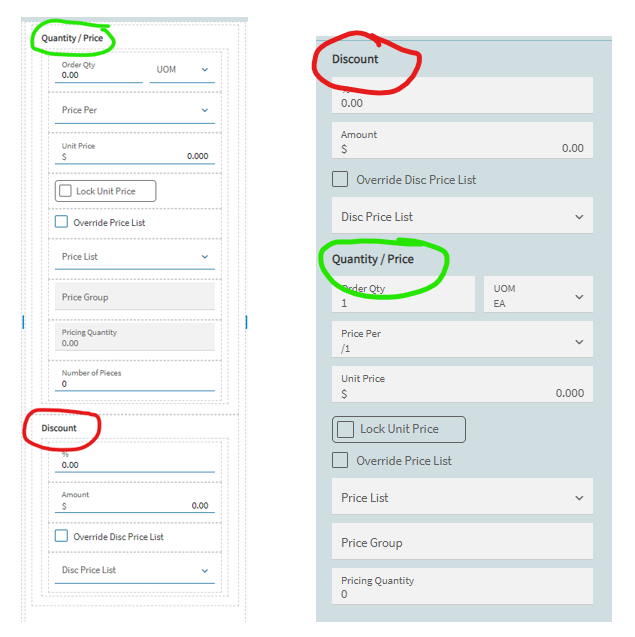635x637 pixels.
Task: Check Override Disc Price List in left form
Action: click(61, 536)
